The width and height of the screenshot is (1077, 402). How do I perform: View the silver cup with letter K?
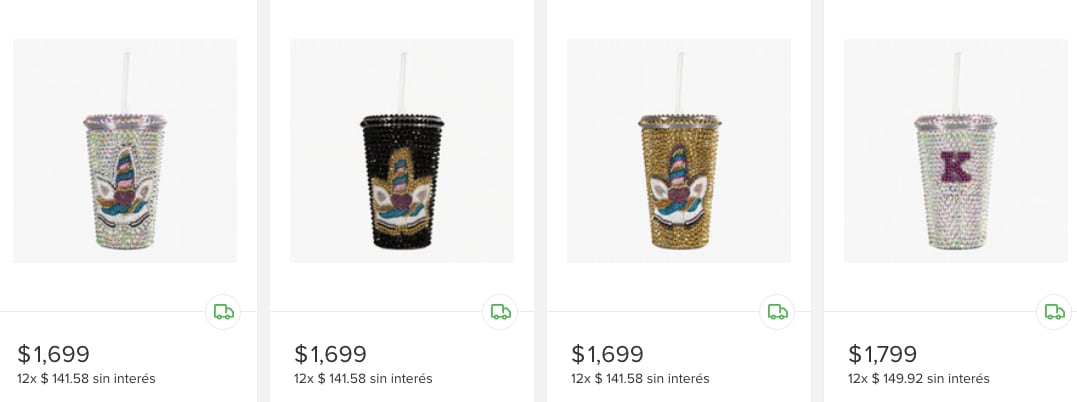tap(956, 151)
